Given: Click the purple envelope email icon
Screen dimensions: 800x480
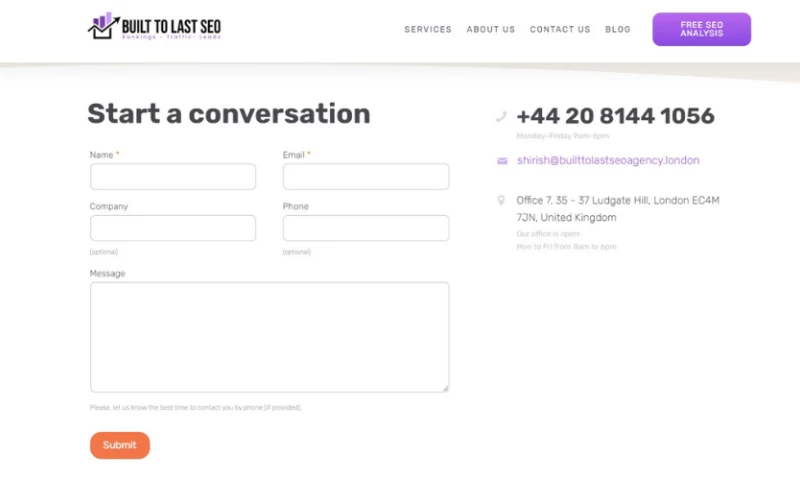Looking at the screenshot, I should pos(502,161).
